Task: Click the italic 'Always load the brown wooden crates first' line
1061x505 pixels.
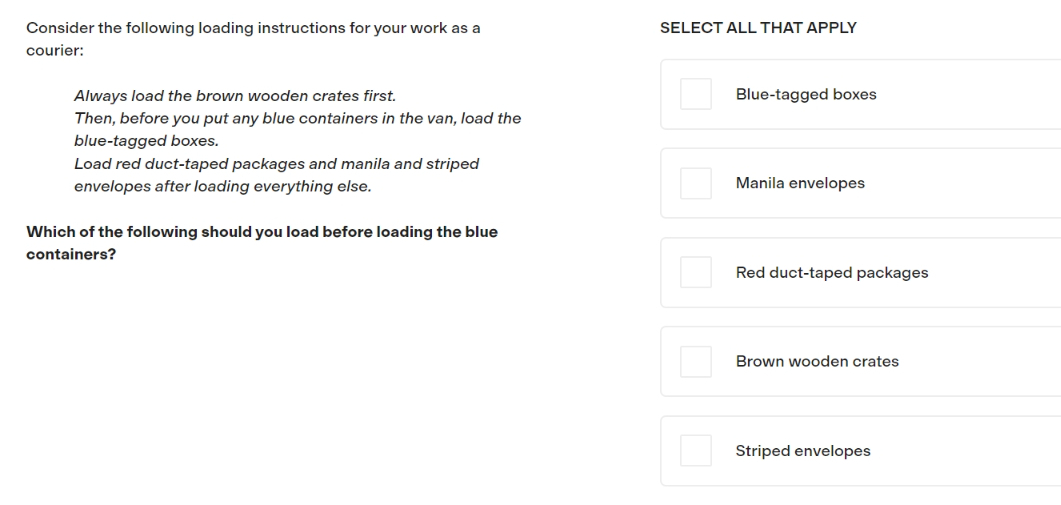Action: click(x=235, y=95)
